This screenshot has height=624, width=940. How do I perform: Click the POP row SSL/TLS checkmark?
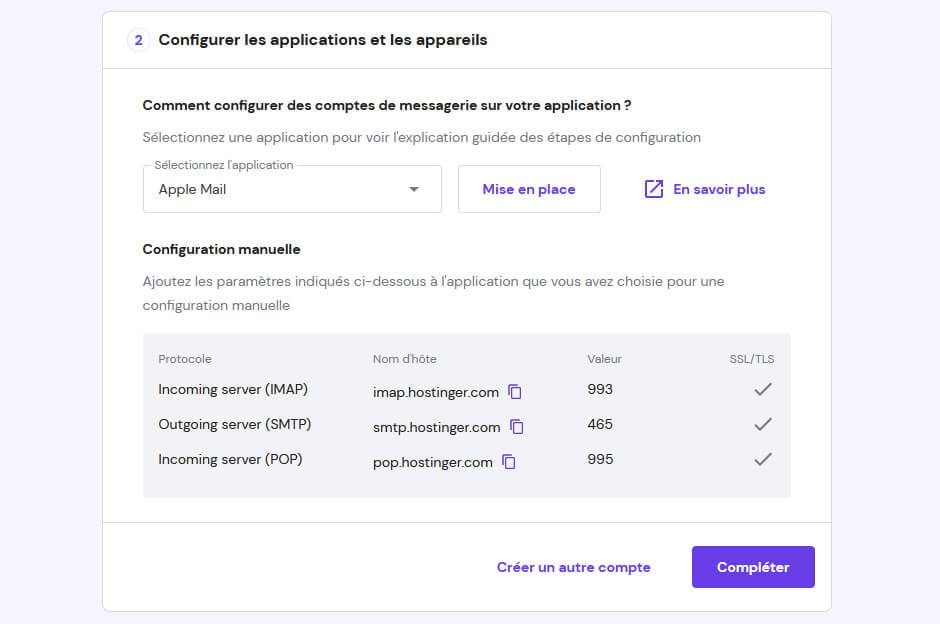(763, 459)
